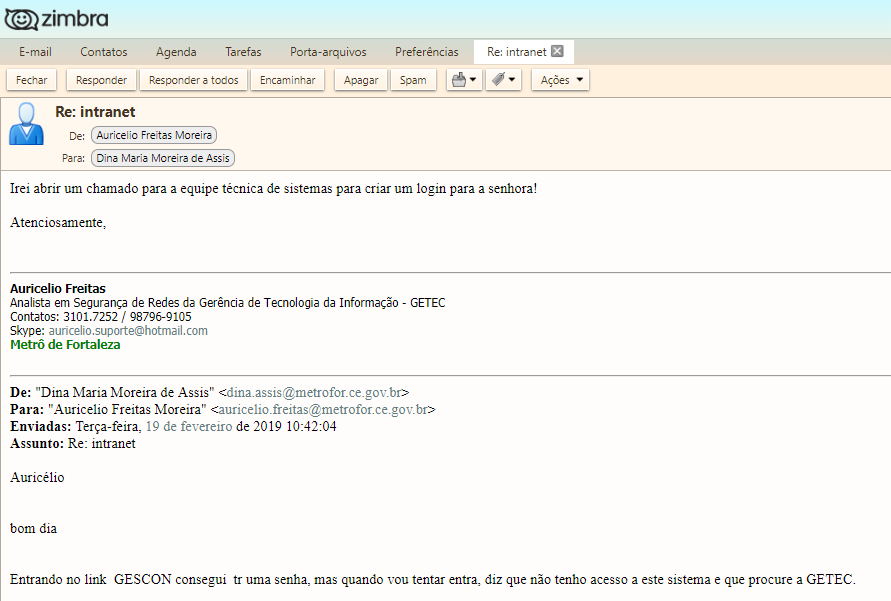Image resolution: width=891 pixels, height=601 pixels.
Task: Click the 'Irei abrir um chamado' sentence
Action: [273, 189]
